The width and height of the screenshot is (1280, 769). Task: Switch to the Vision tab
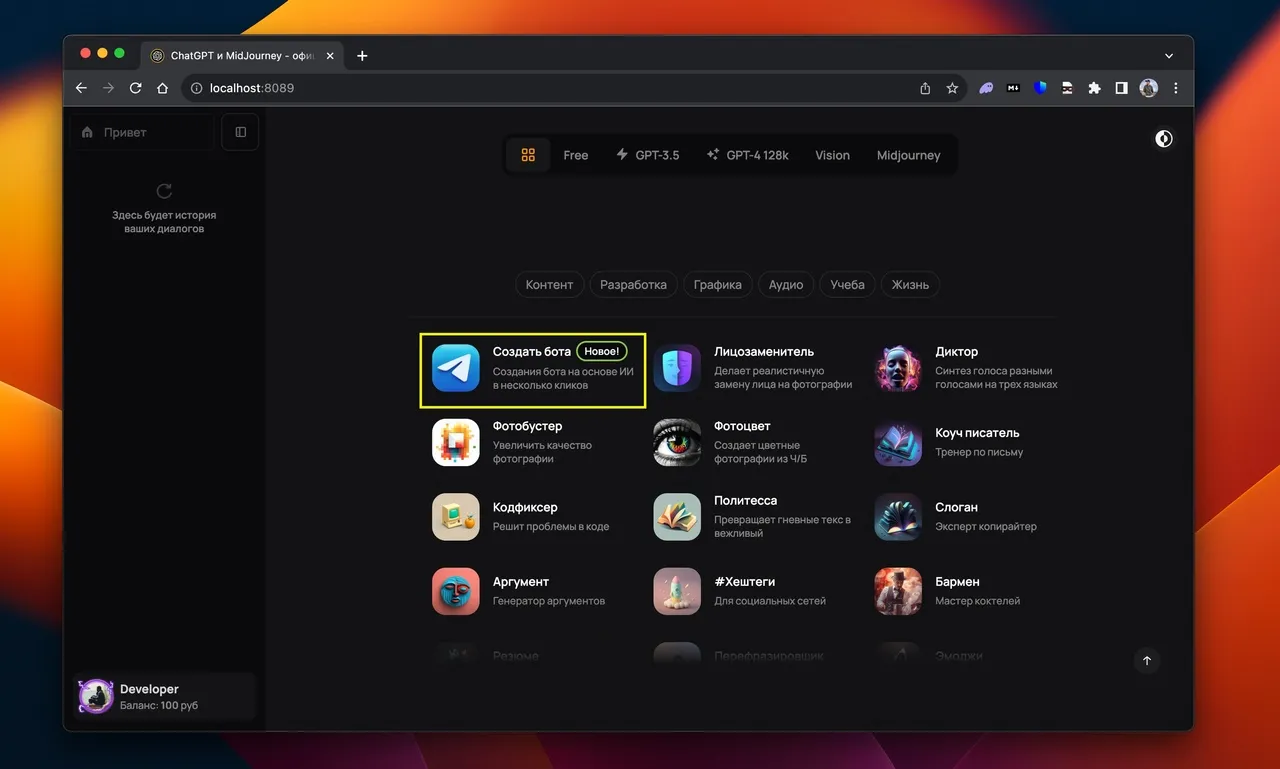pyautogui.click(x=832, y=155)
